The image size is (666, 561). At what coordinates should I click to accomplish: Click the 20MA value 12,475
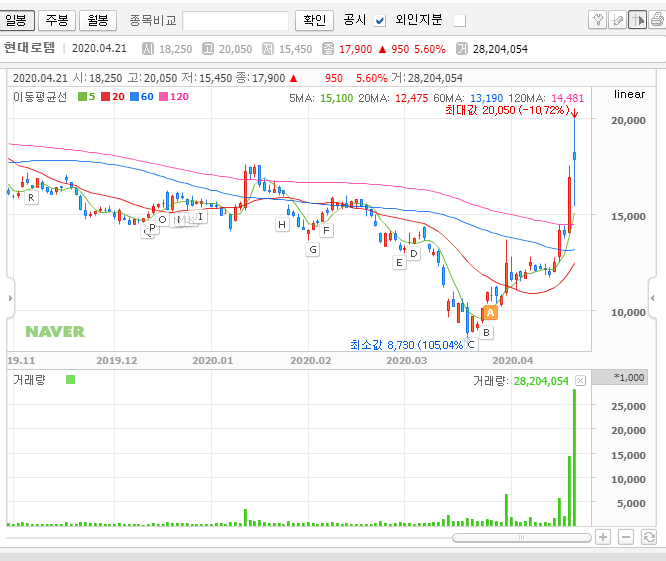(x=412, y=98)
